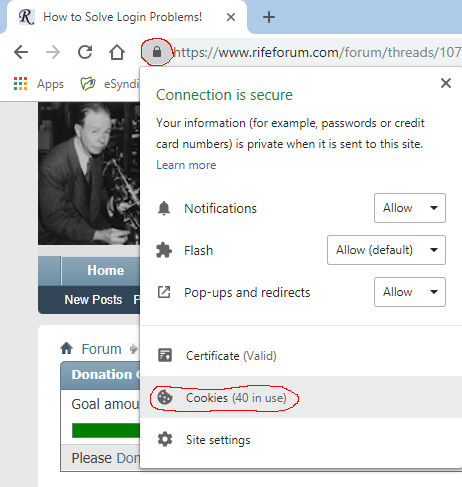Screen dimensions: 462x487
Task: Open the Apps grid shortcut in the bookmarks bar
Action: coord(39,84)
